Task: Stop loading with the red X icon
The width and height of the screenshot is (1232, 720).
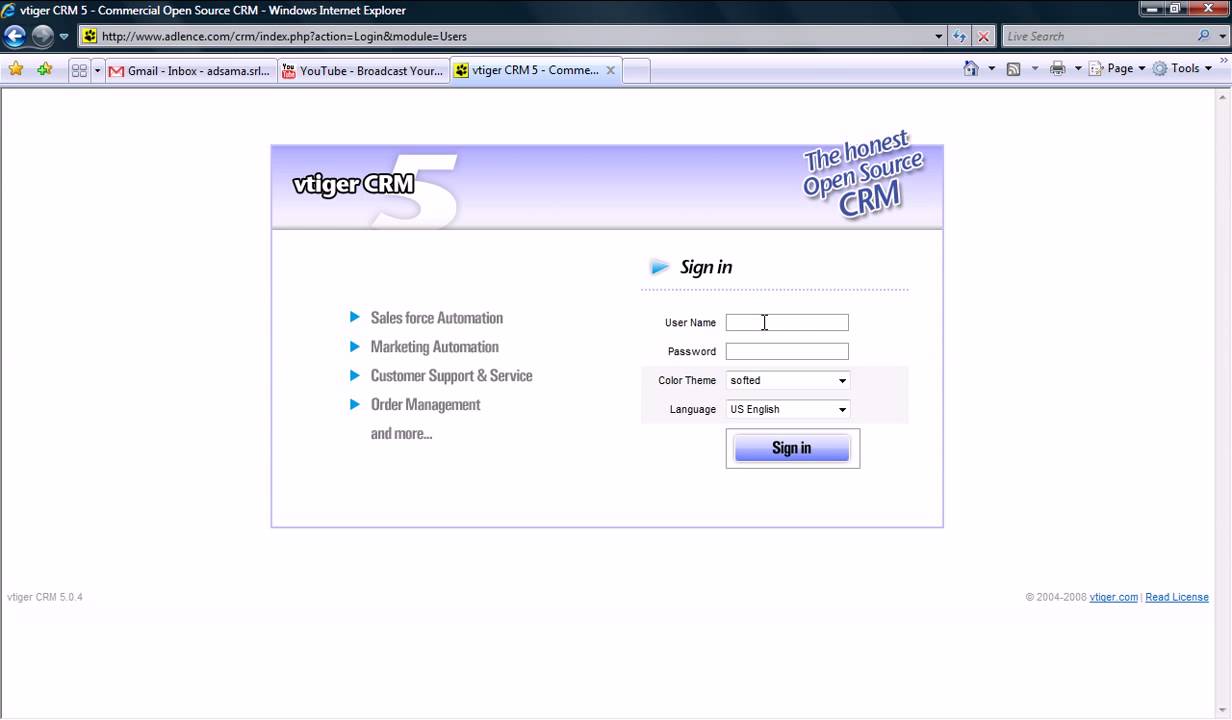Action: pos(984,36)
